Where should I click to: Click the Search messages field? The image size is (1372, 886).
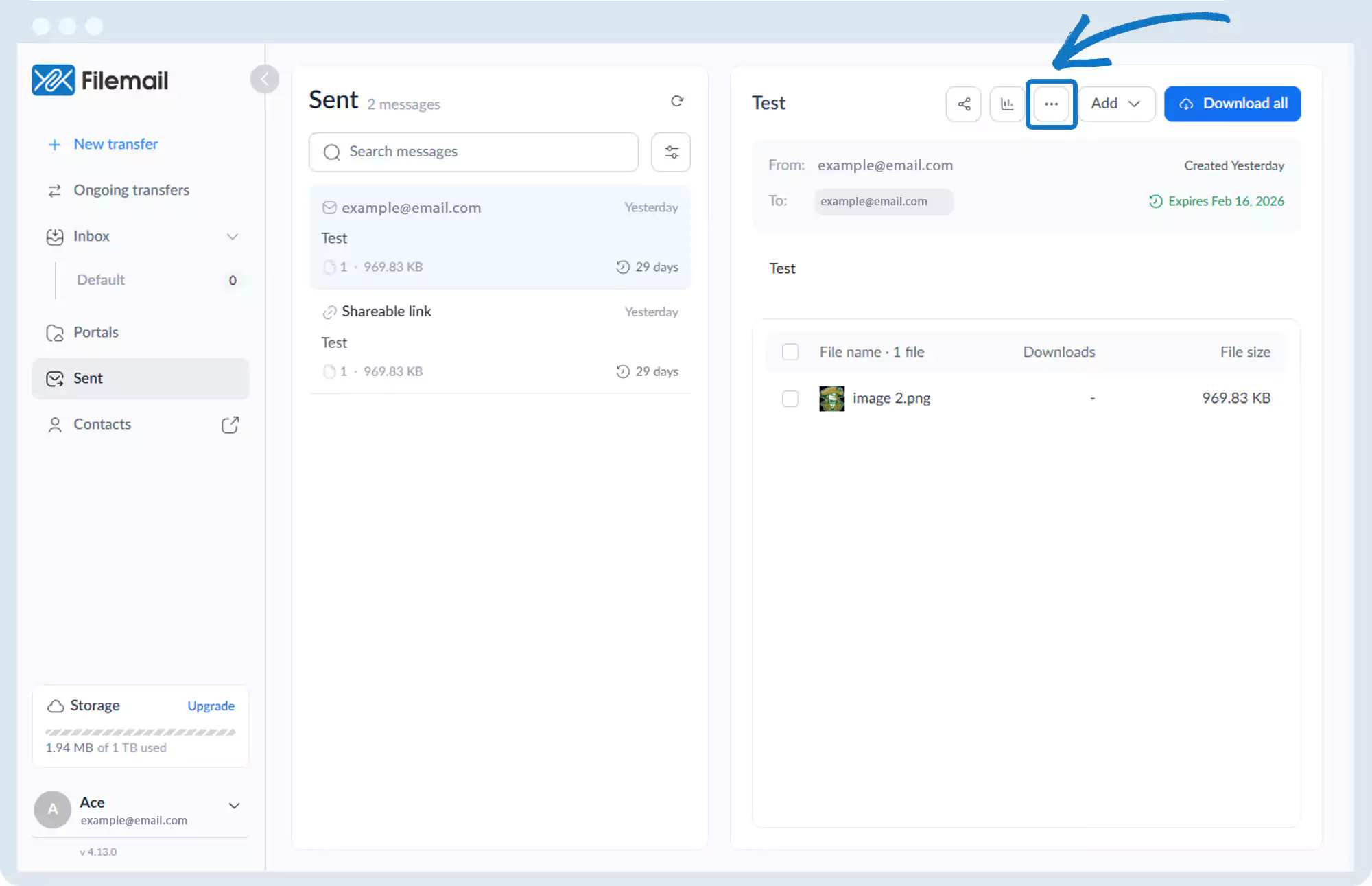pos(473,152)
